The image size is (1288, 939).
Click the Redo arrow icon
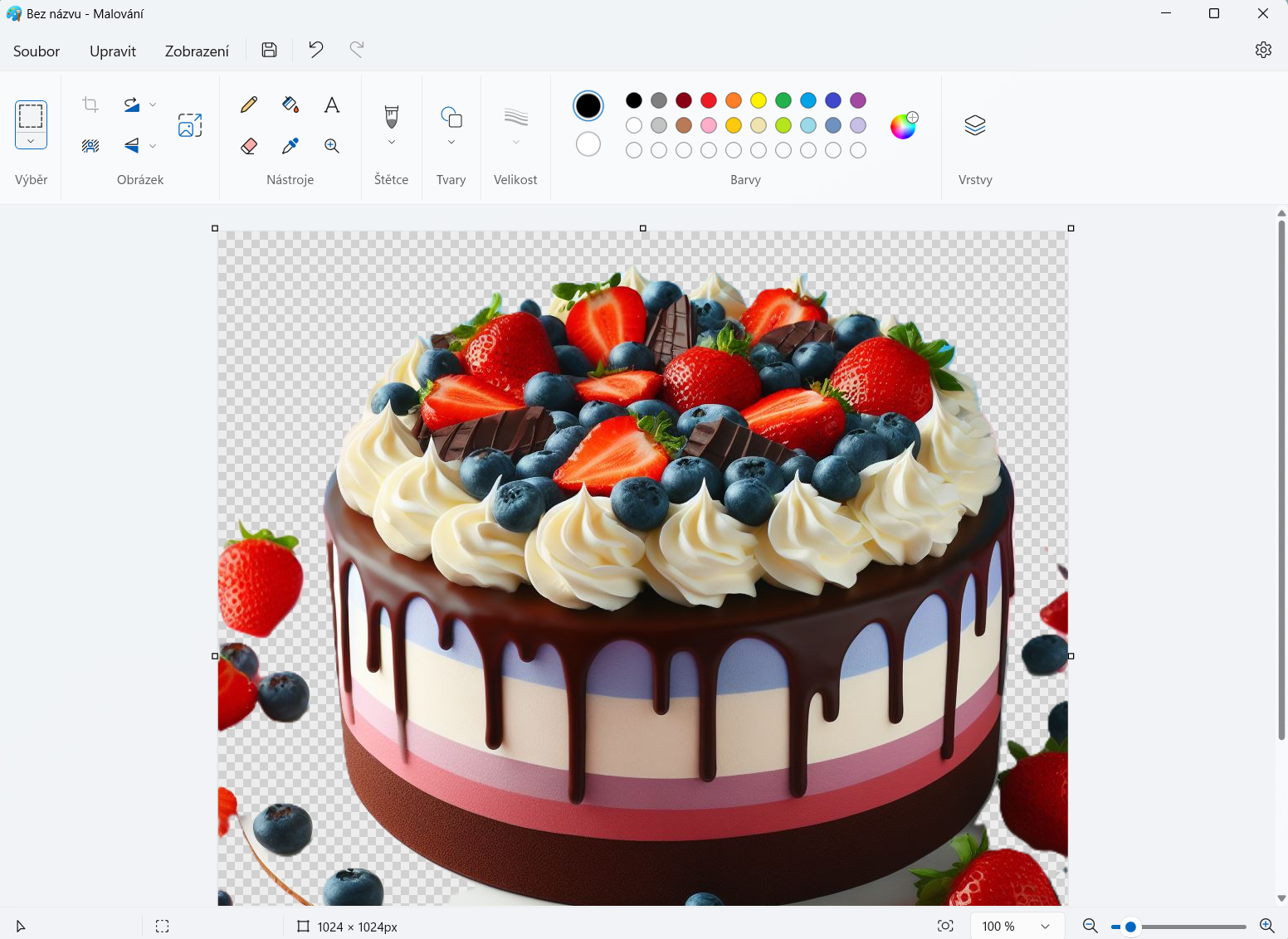(x=357, y=50)
